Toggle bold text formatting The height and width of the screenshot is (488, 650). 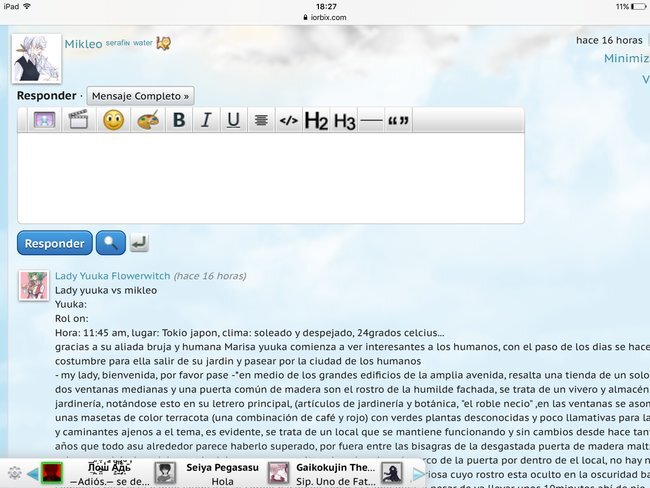[179, 121]
